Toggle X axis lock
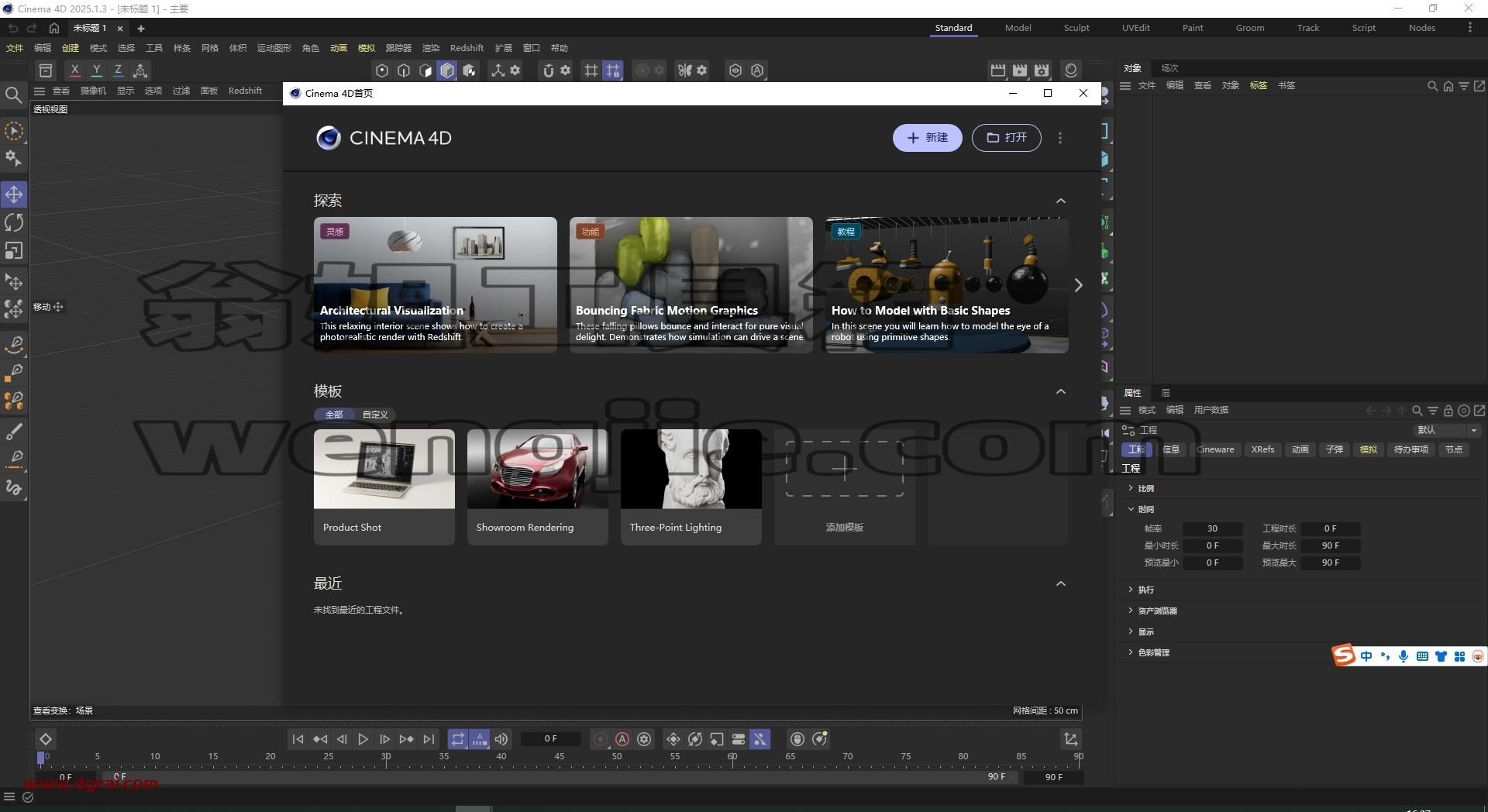 (74, 71)
